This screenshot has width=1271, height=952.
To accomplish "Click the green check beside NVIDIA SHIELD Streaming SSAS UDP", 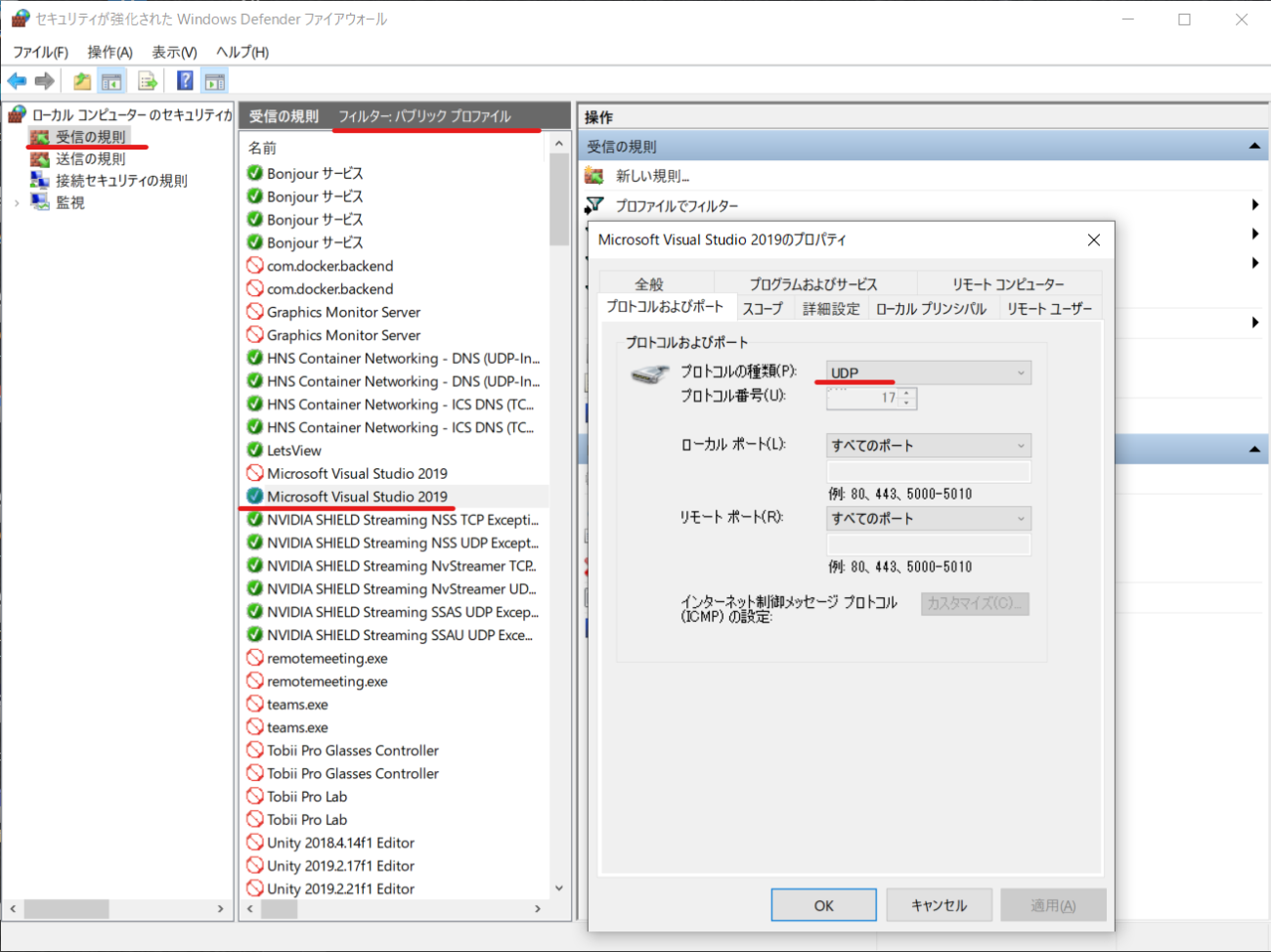I will 255,611.
